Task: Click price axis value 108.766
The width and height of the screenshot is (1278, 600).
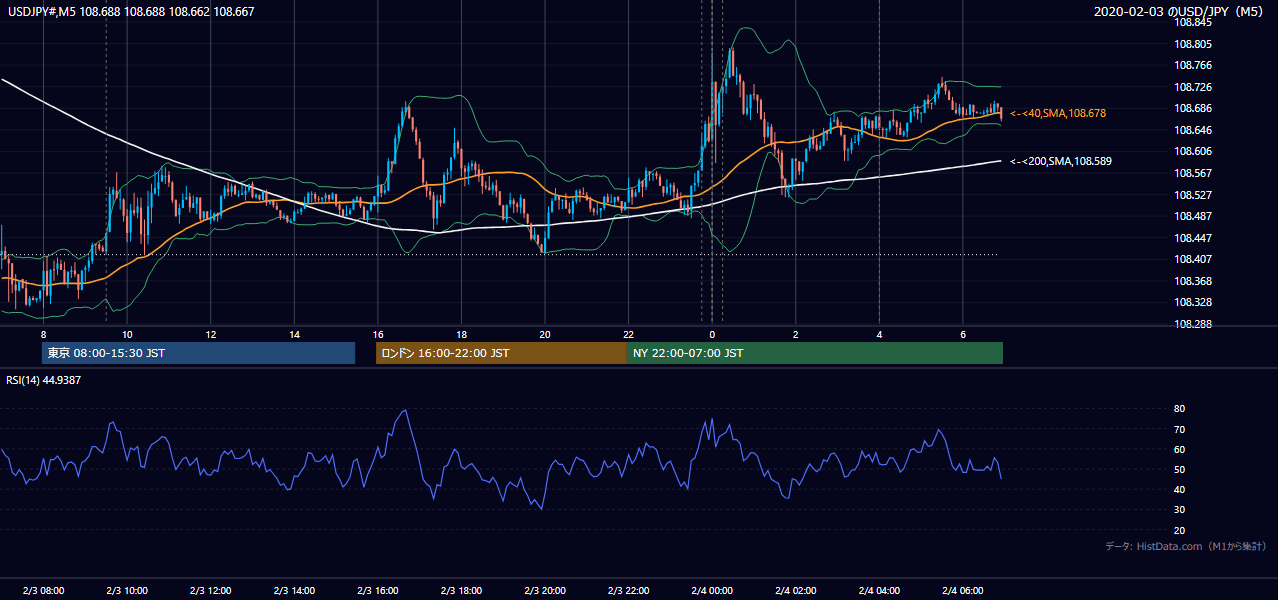Action: click(1192, 66)
